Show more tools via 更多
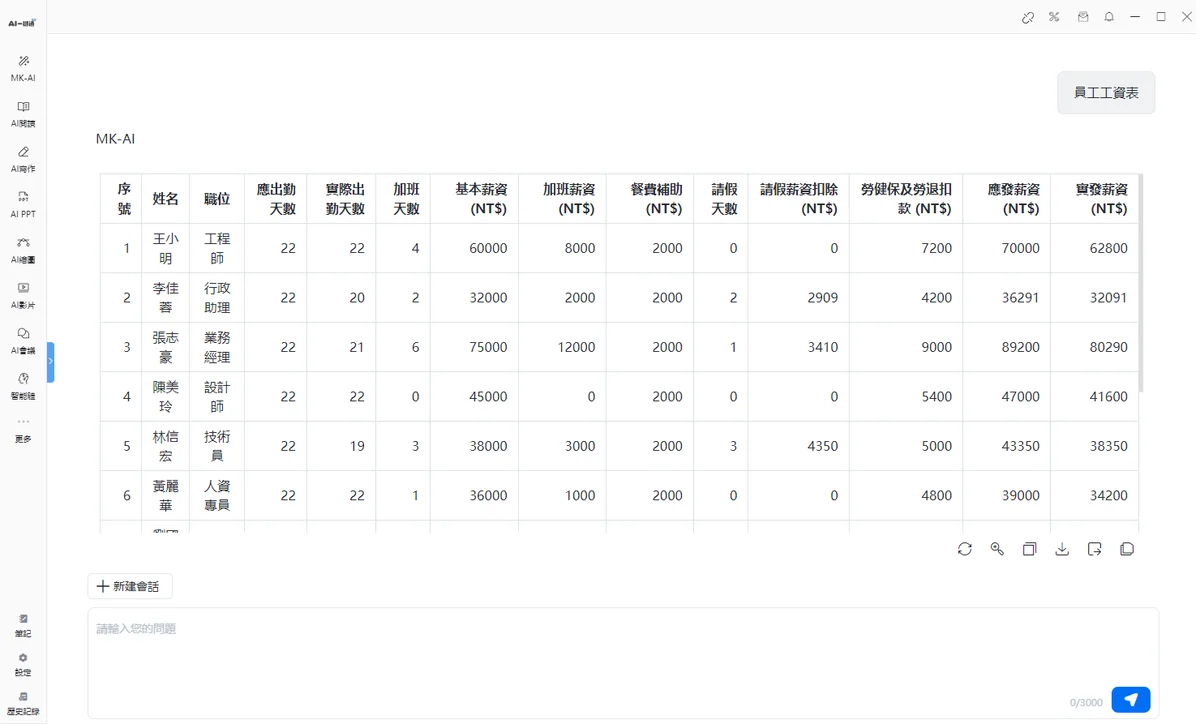 tap(23, 430)
